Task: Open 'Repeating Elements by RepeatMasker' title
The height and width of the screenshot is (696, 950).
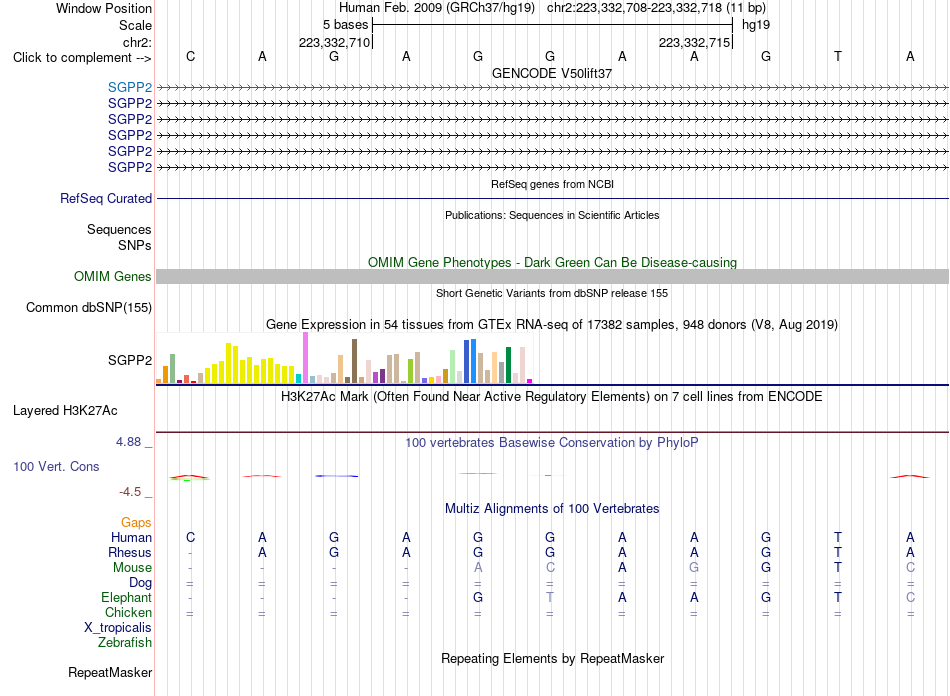Action: tap(552, 658)
